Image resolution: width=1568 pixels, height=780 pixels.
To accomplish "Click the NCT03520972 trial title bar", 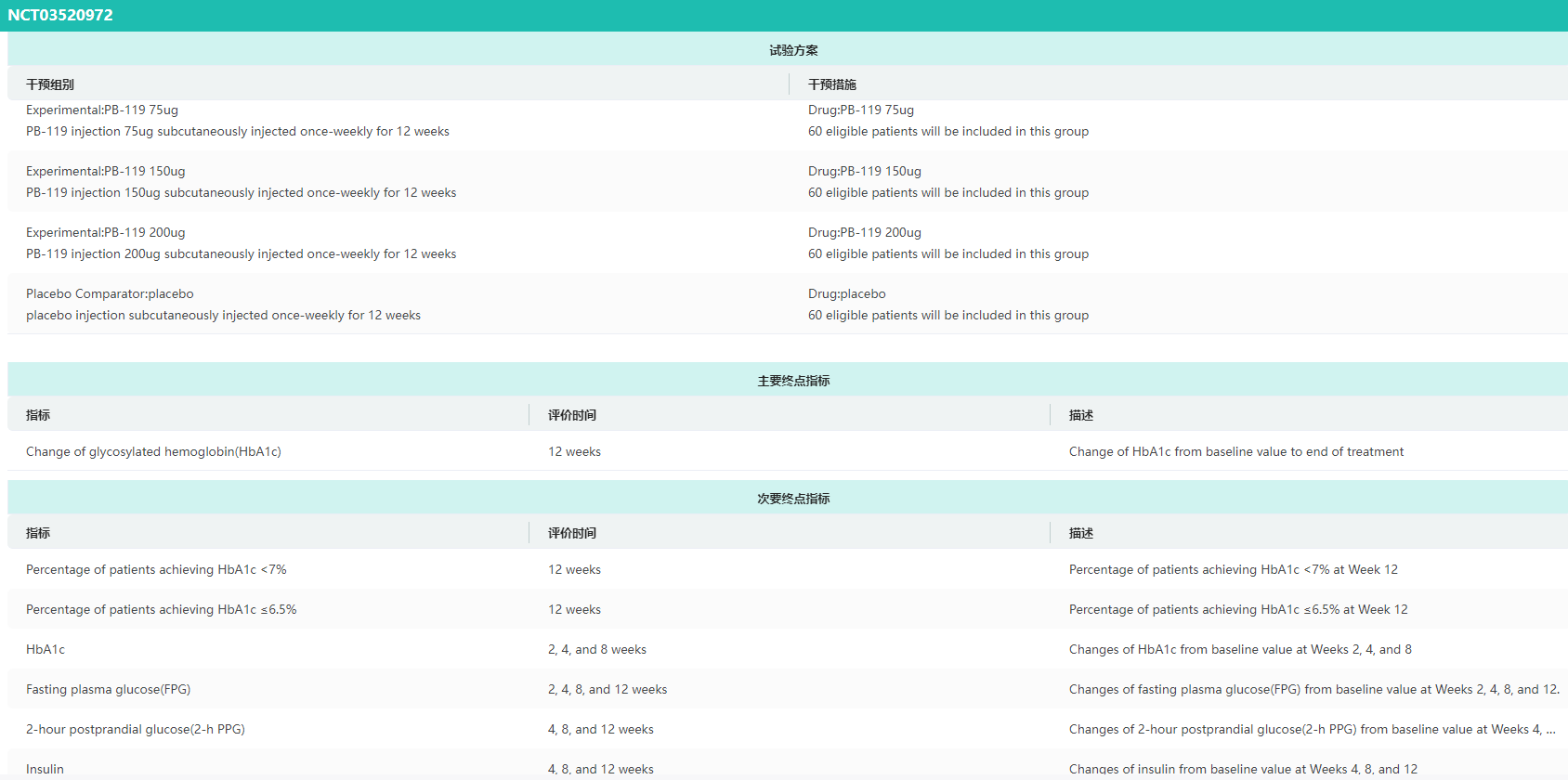I will [60, 16].
